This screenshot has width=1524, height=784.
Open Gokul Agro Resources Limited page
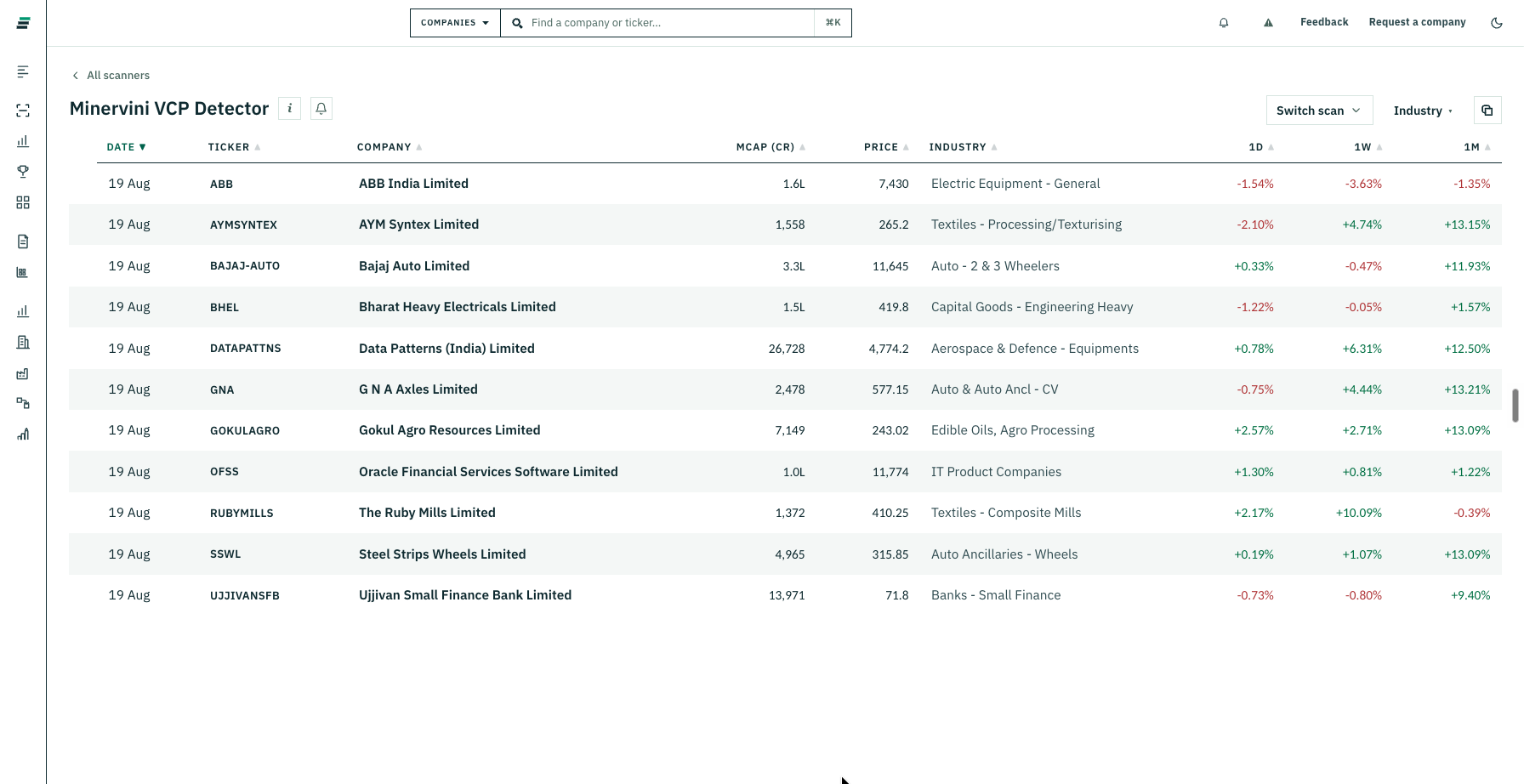tap(450, 430)
